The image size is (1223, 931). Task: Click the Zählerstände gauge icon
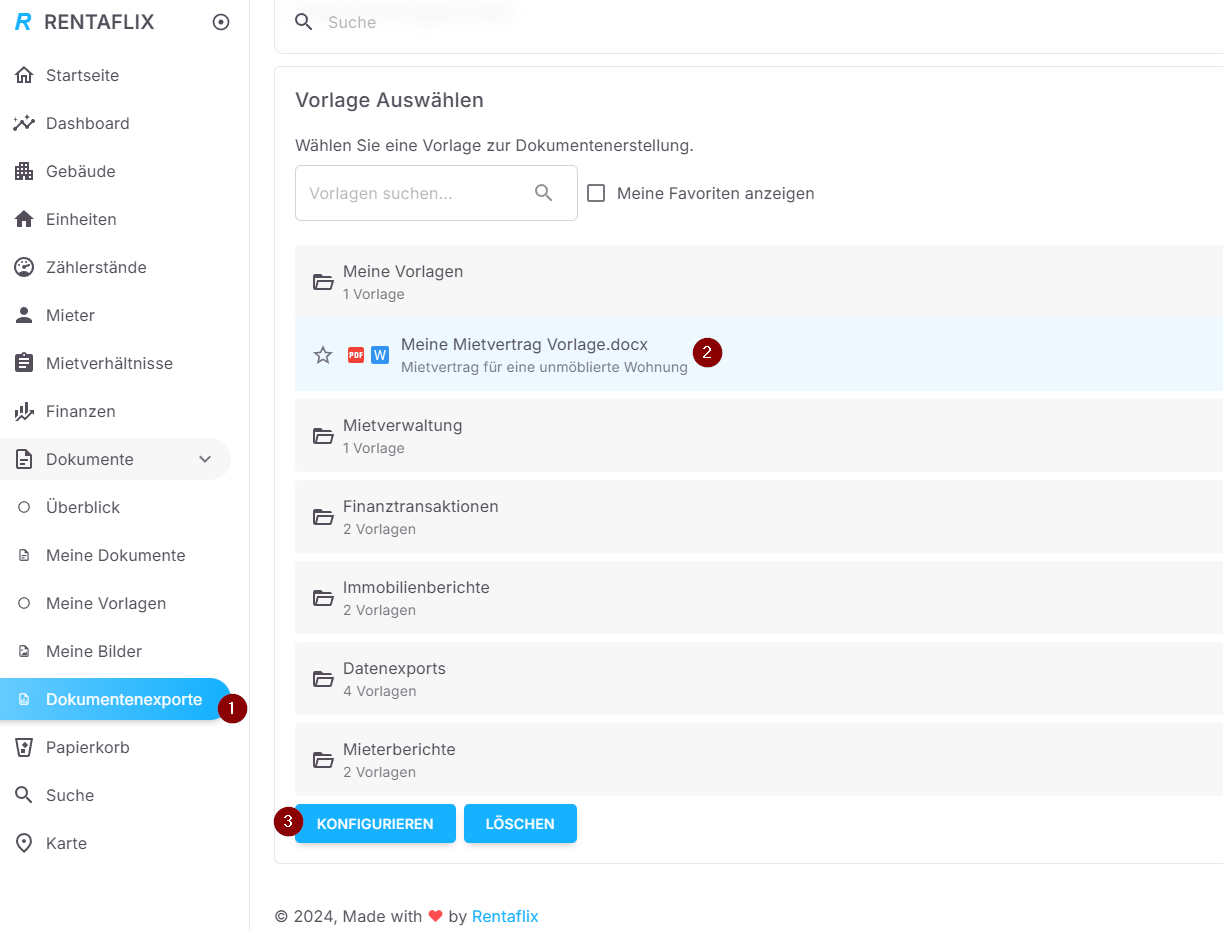[x=24, y=268]
